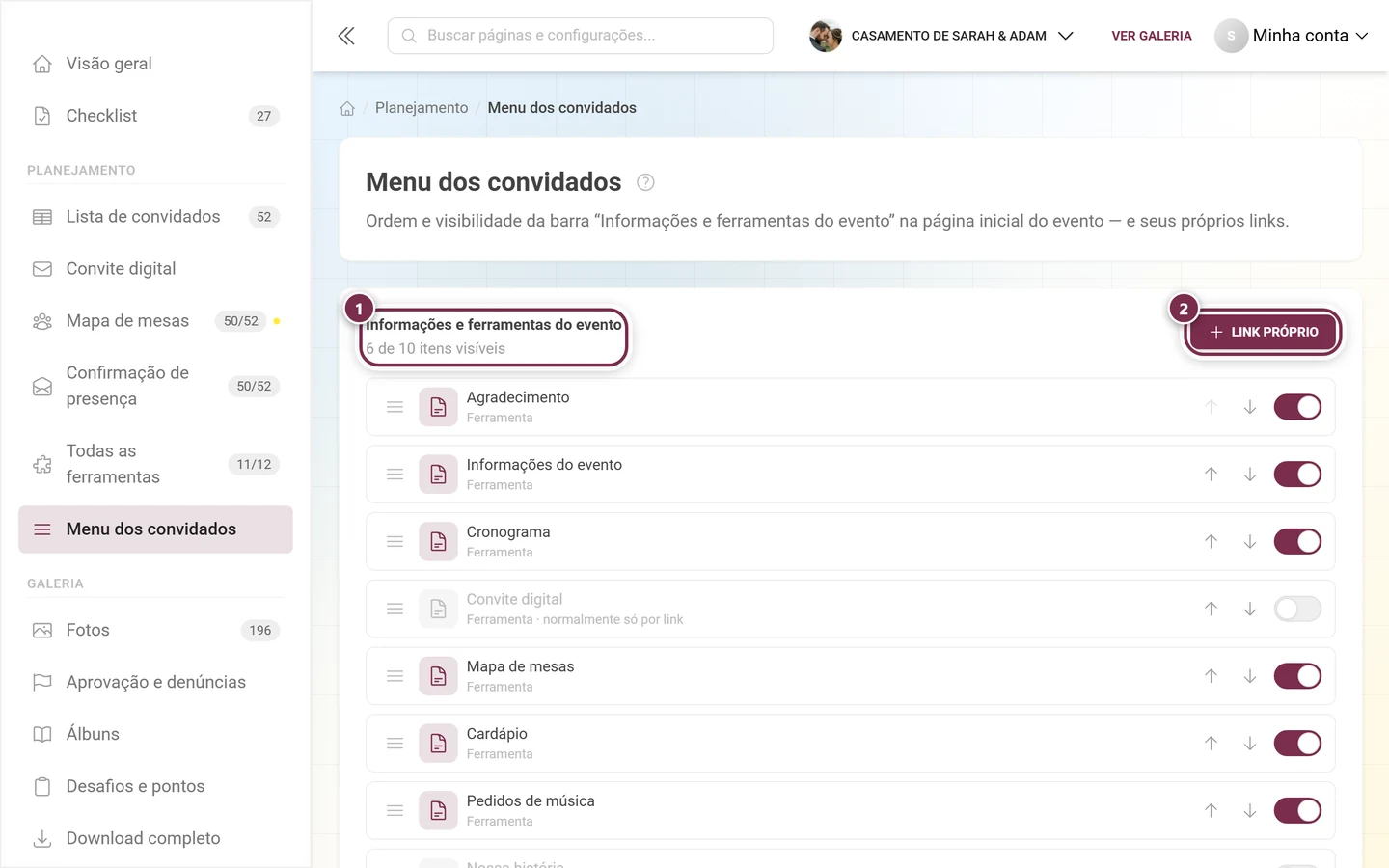Open Convite digital in sidebar
Image resolution: width=1389 pixels, height=868 pixels.
[x=155, y=269]
